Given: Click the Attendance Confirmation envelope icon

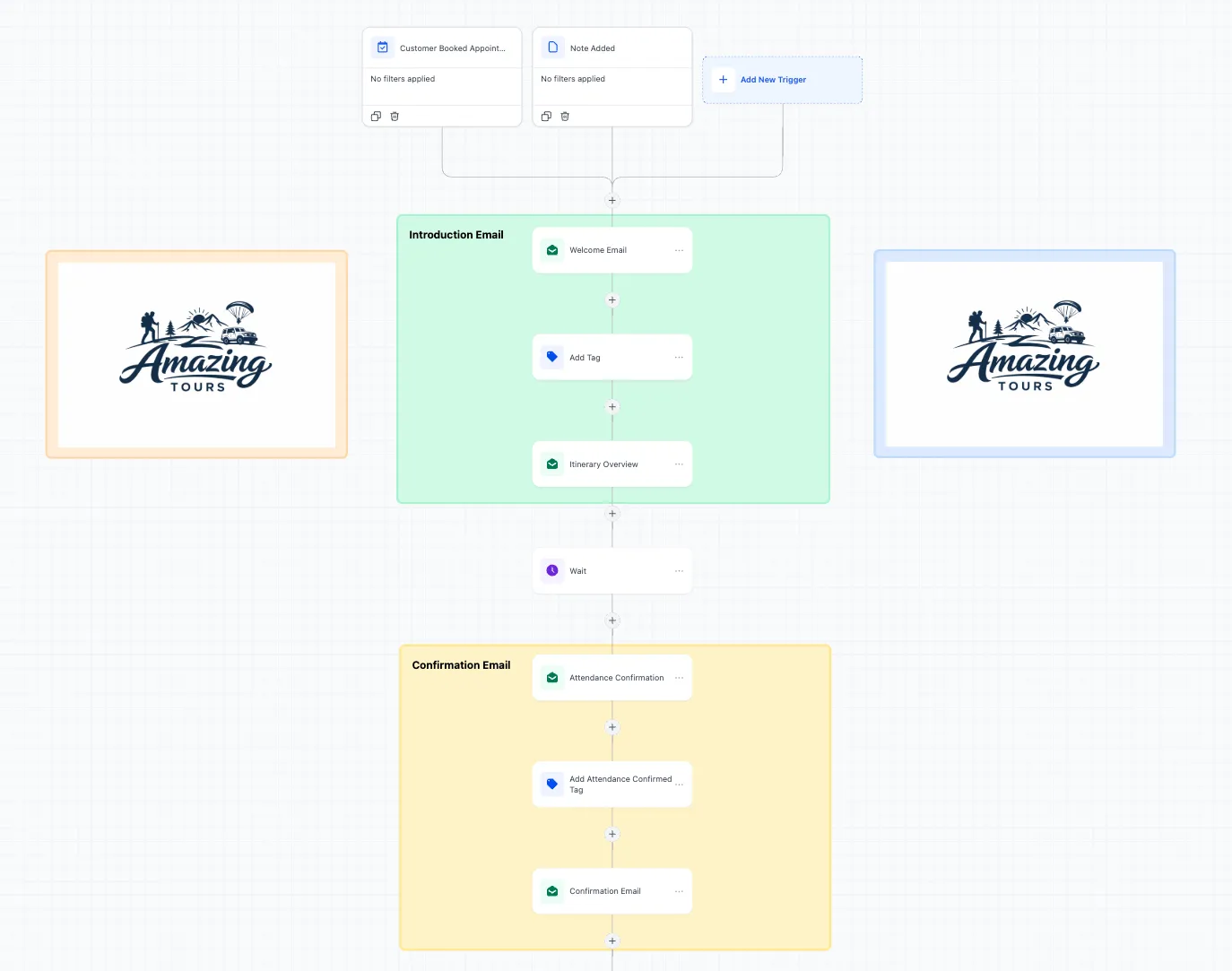Looking at the screenshot, I should [552, 677].
